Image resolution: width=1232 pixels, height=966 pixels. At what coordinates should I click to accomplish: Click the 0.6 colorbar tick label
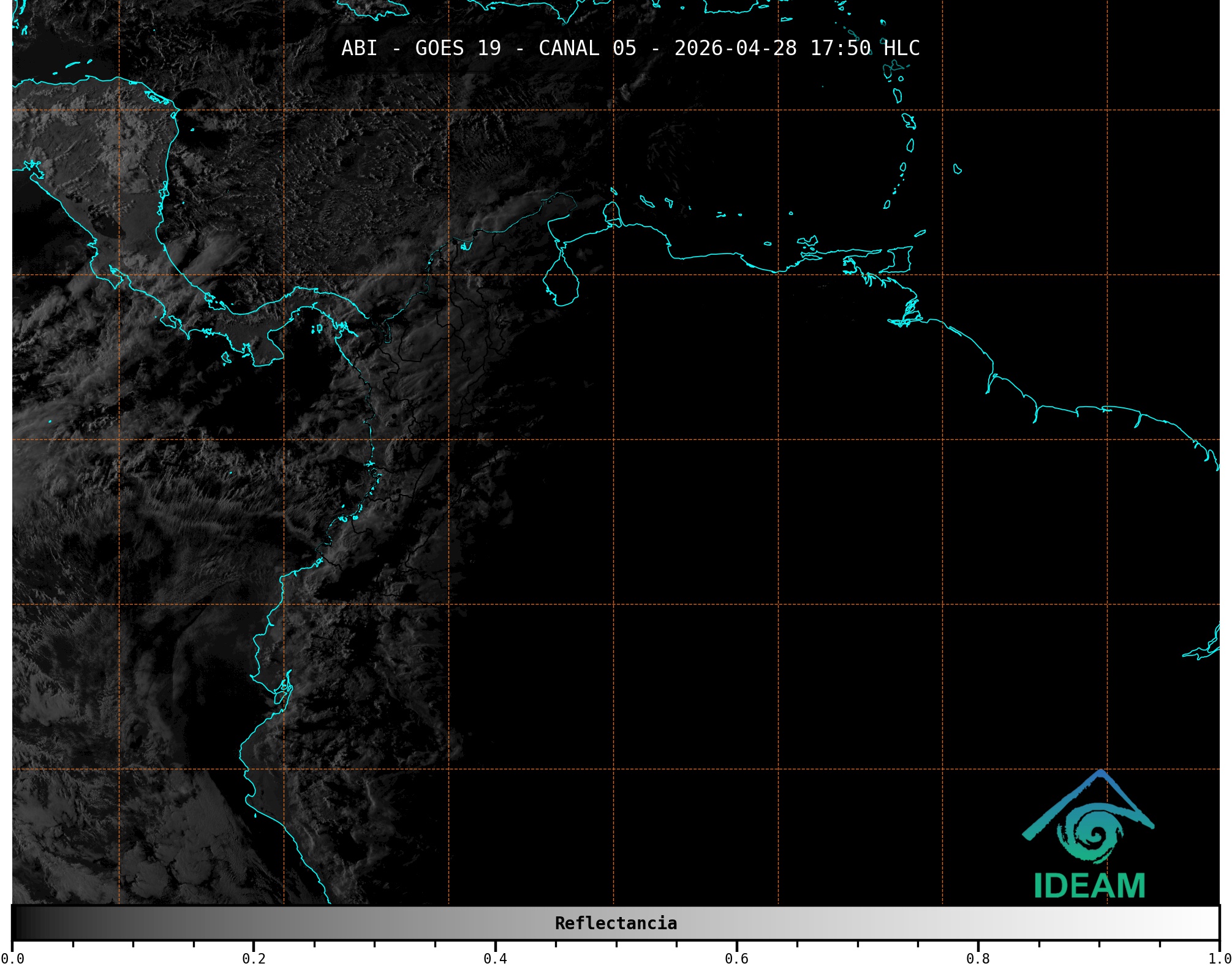point(736,958)
